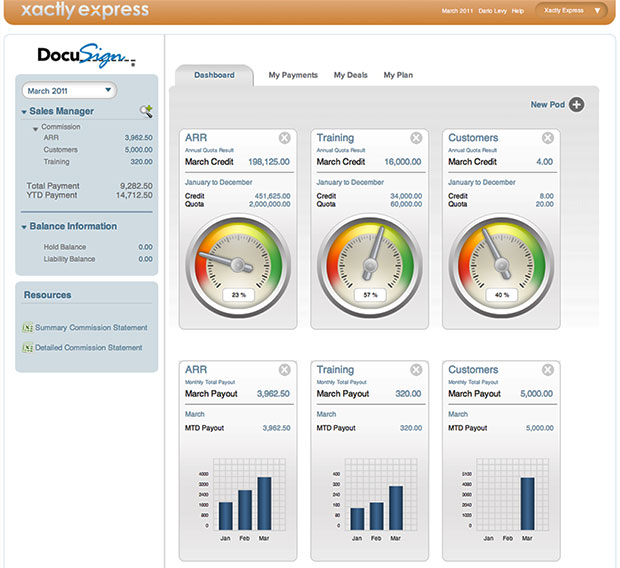Close the Training Annual Quota Result pod

point(416,138)
